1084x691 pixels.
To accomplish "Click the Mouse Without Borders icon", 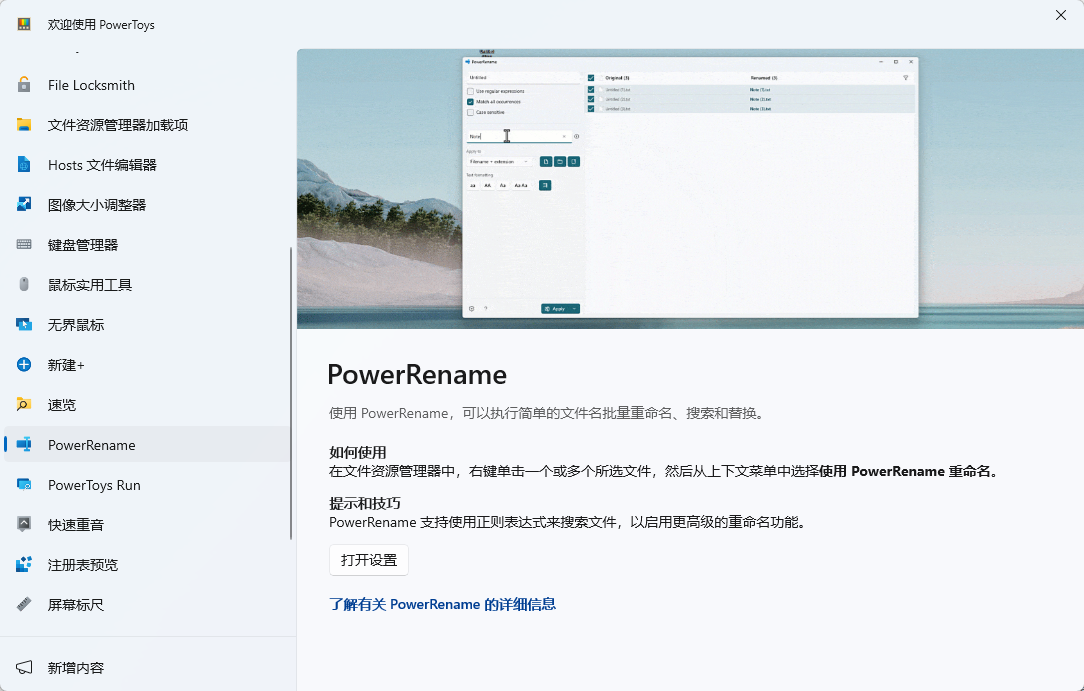I will pos(24,325).
